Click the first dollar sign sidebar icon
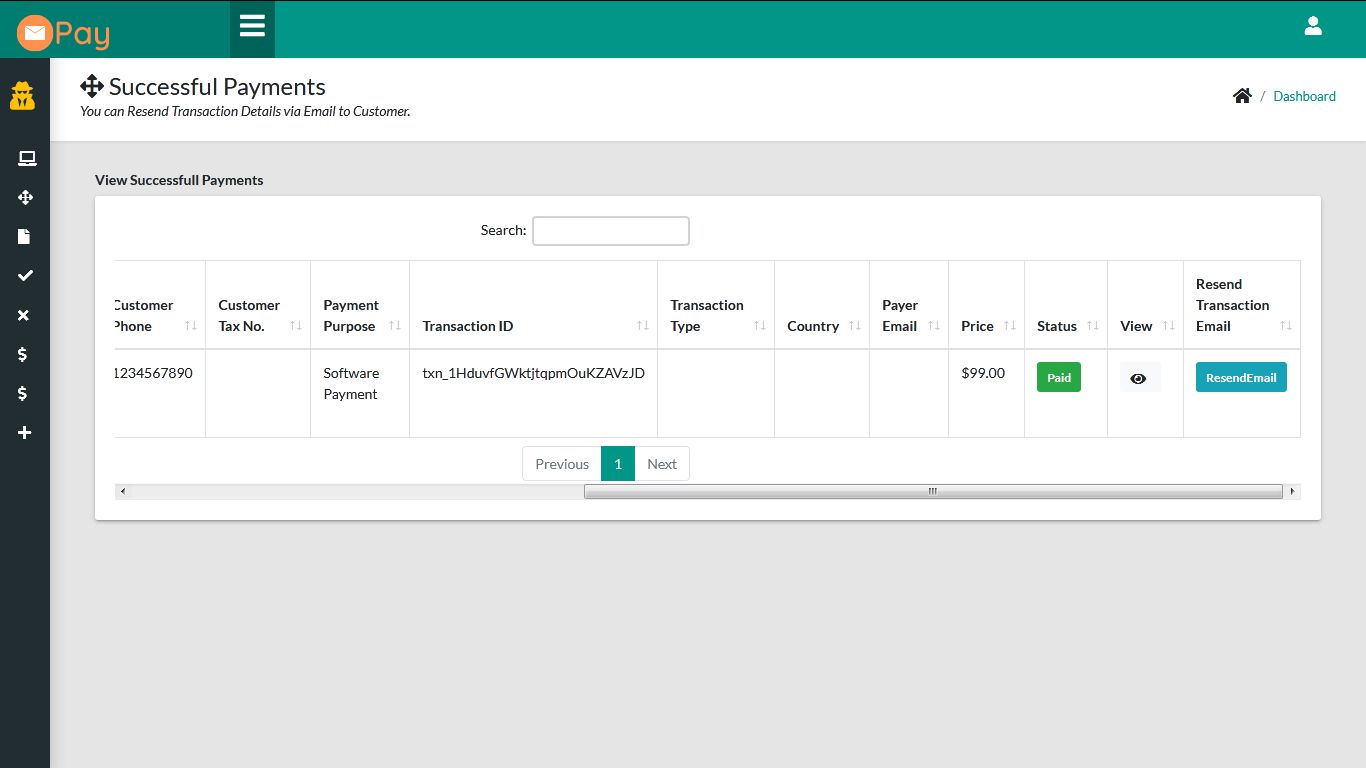Image resolution: width=1366 pixels, height=768 pixels. click(25, 354)
